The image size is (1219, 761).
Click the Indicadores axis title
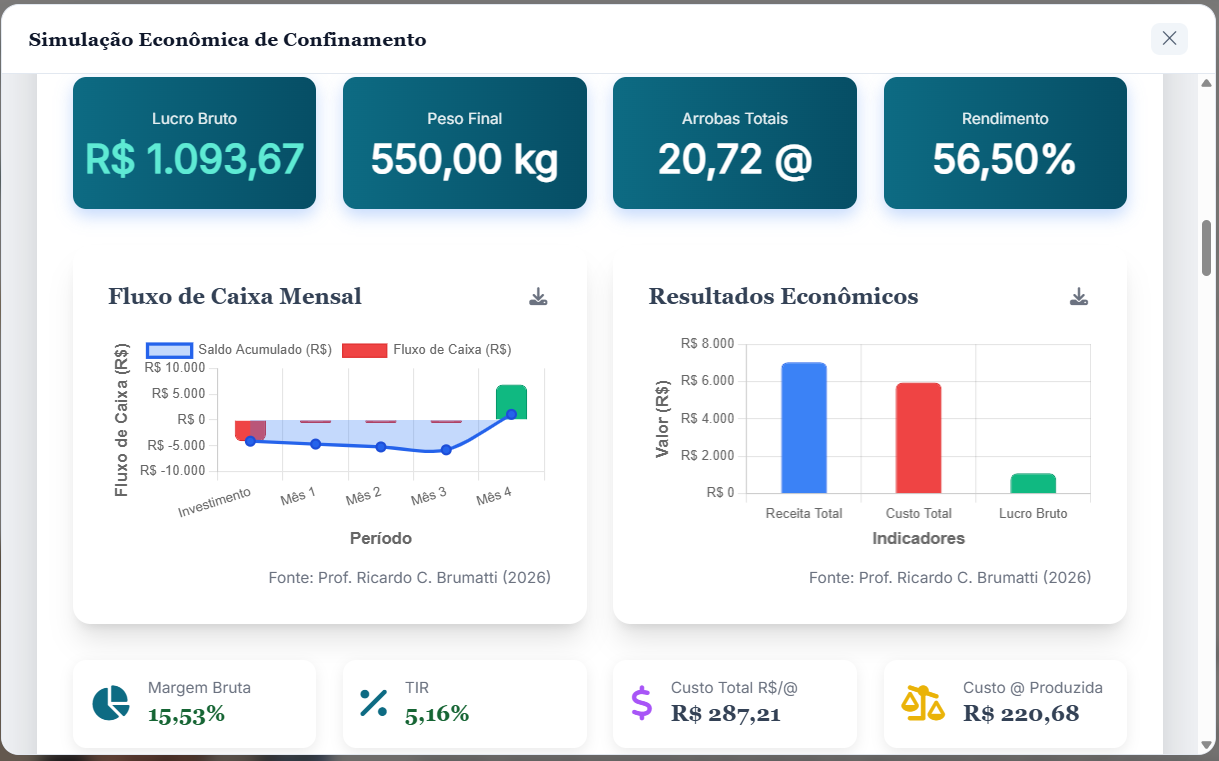pos(919,538)
